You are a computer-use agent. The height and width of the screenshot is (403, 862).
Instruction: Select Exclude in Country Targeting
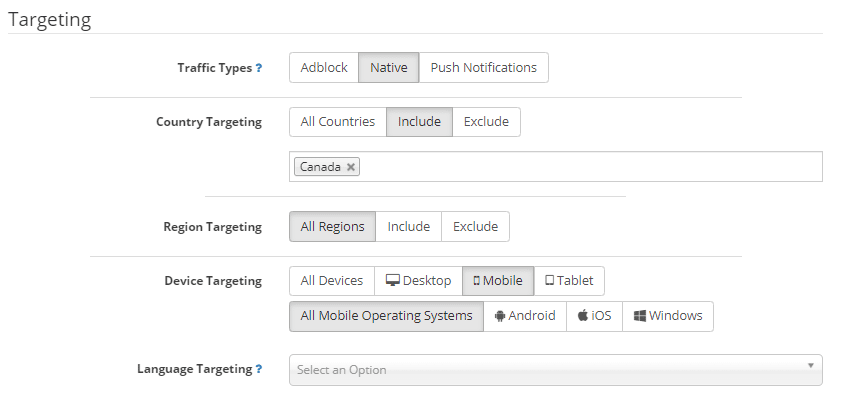click(487, 122)
